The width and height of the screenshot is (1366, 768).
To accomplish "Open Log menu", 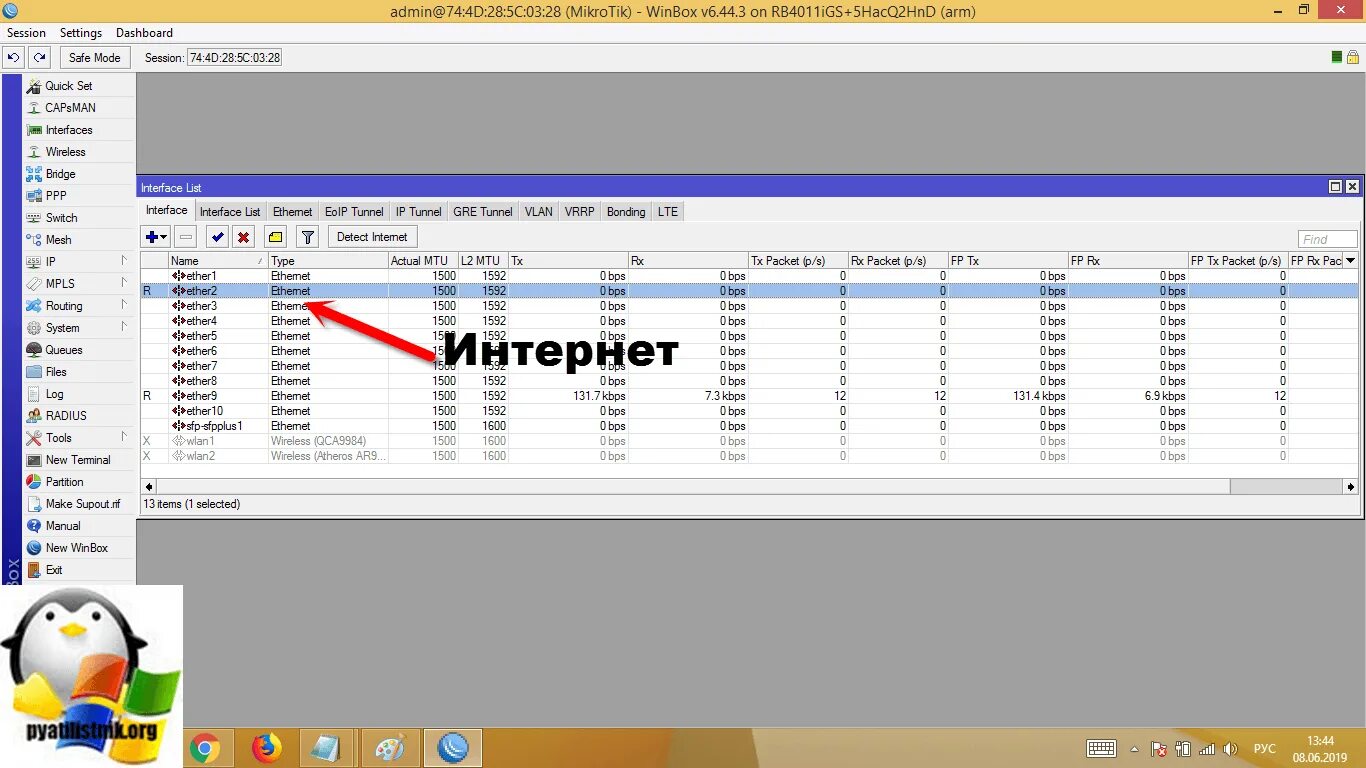I will pos(54,394).
